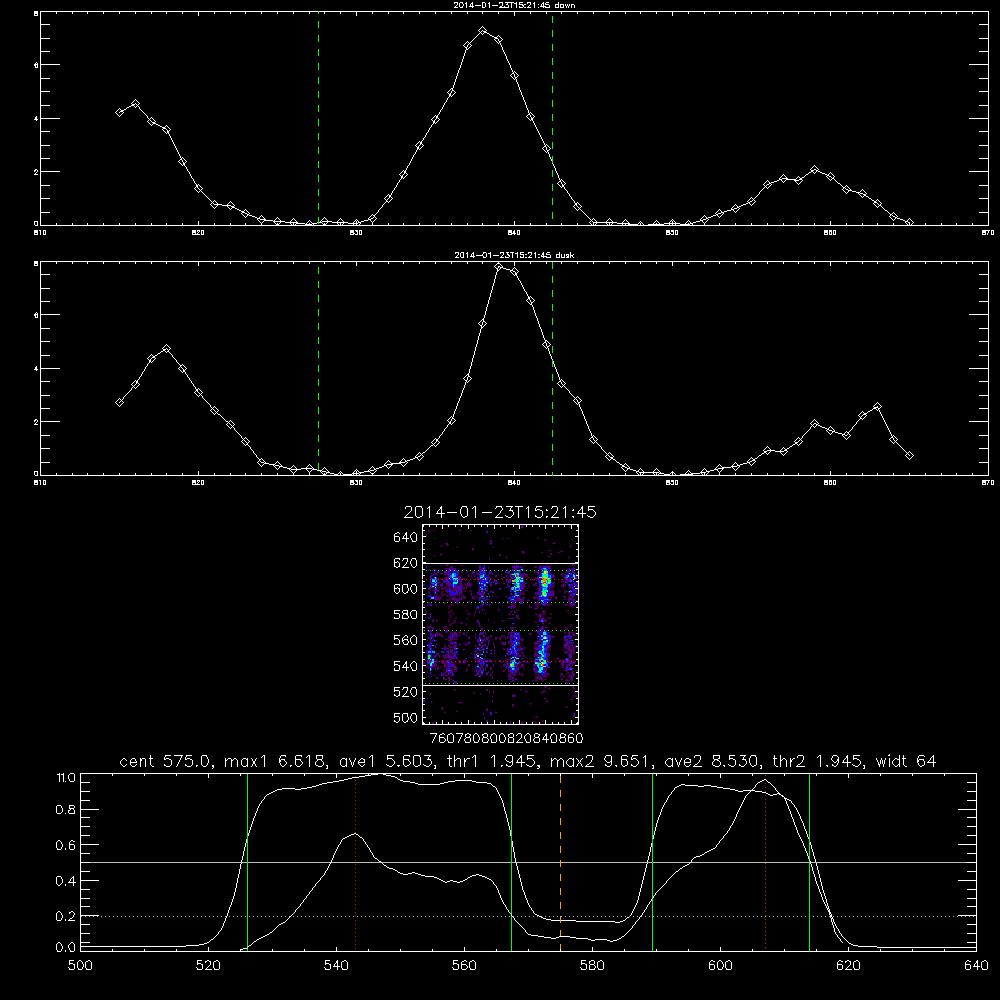Click the red dotted line near 607 in bottom plot
This screenshot has height=1000, width=1000.
pyautogui.click(x=765, y=861)
